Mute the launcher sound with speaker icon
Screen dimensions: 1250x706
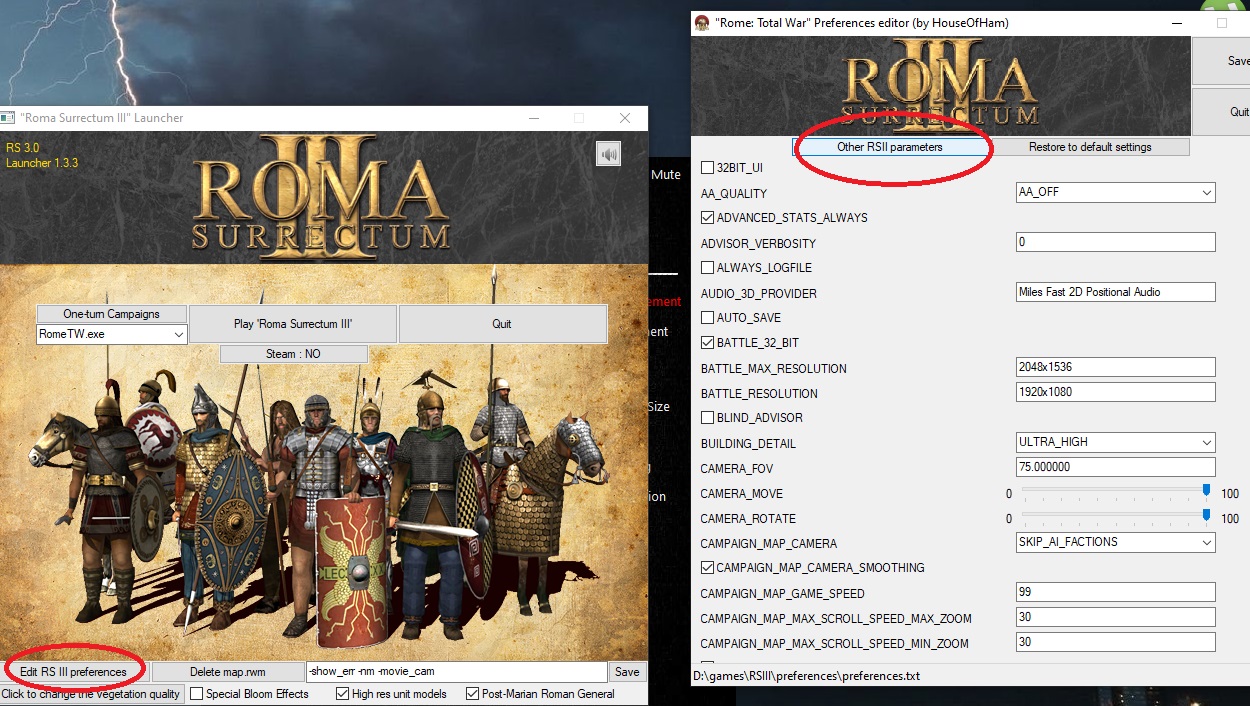(x=608, y=153)
